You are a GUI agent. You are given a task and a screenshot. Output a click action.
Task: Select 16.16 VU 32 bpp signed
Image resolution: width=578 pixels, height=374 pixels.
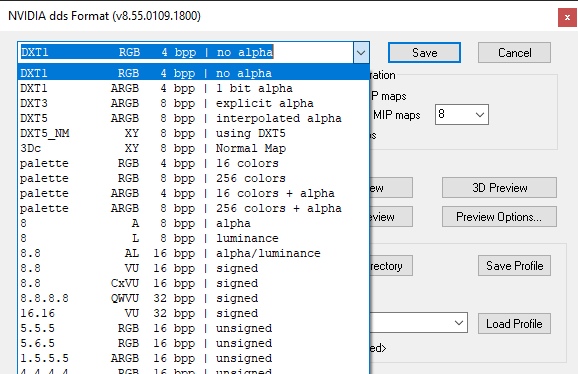coord(194,313)
